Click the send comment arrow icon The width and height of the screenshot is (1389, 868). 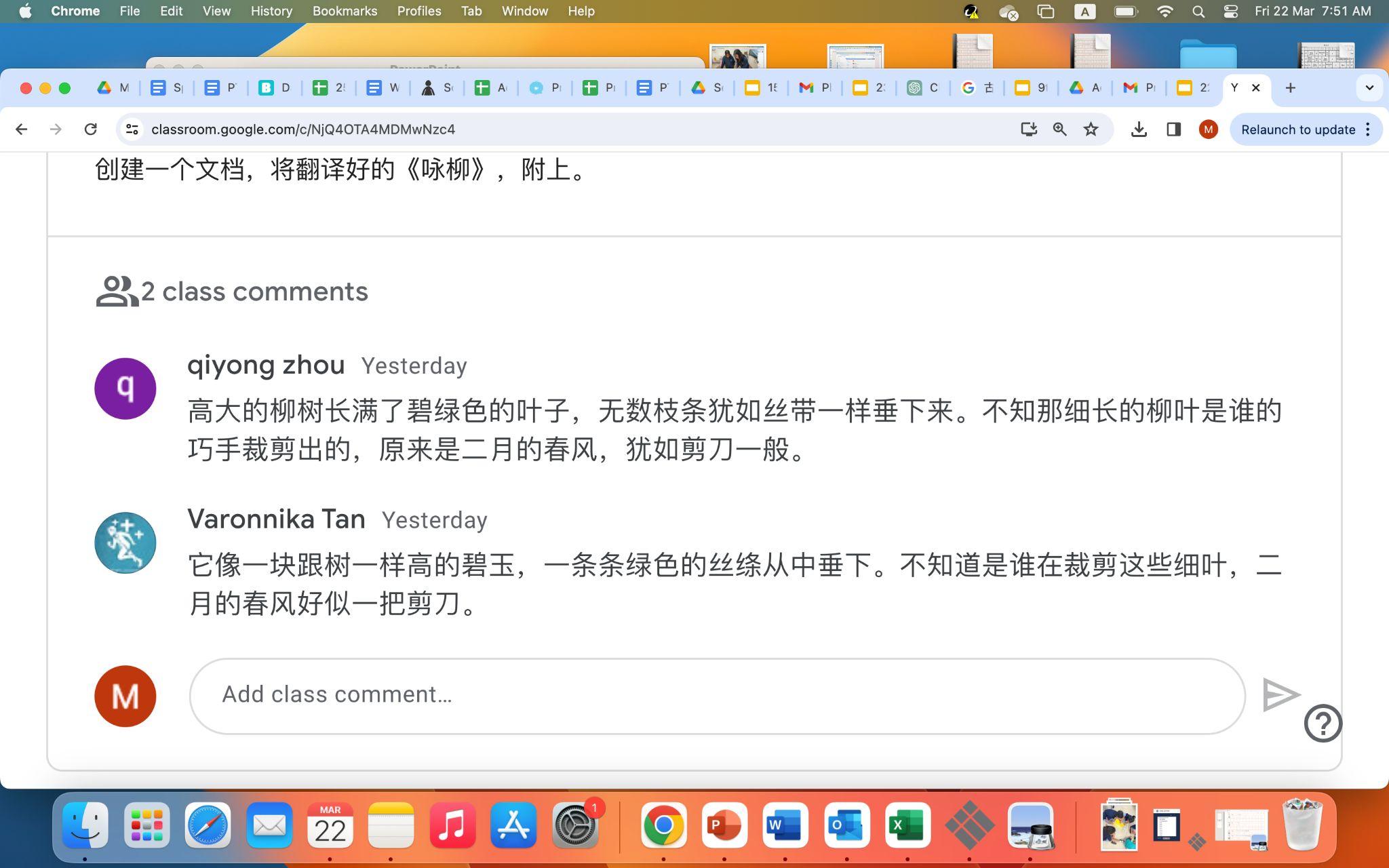pyautogui.click(x=1280, y=695)
